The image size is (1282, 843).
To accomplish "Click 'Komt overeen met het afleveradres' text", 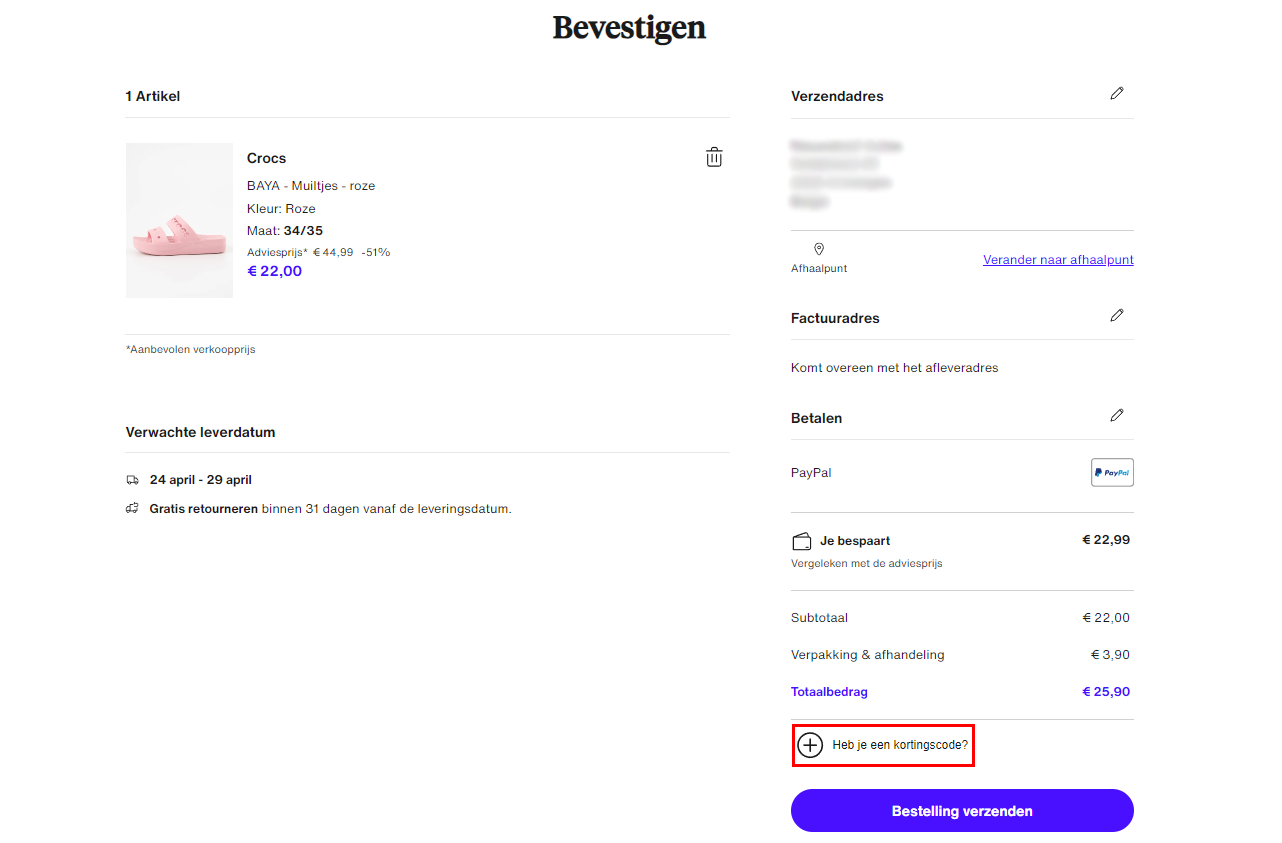I will tap(894, 368).
